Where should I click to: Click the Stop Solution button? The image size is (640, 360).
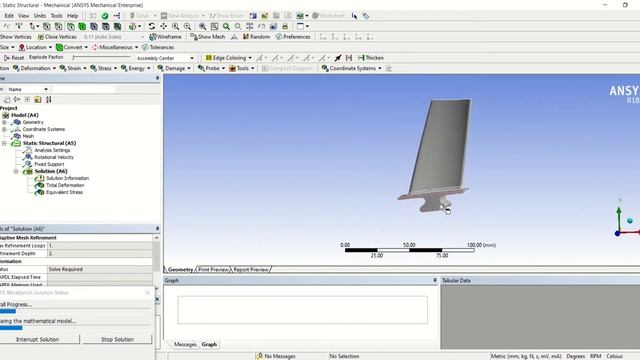pos(117,339)
